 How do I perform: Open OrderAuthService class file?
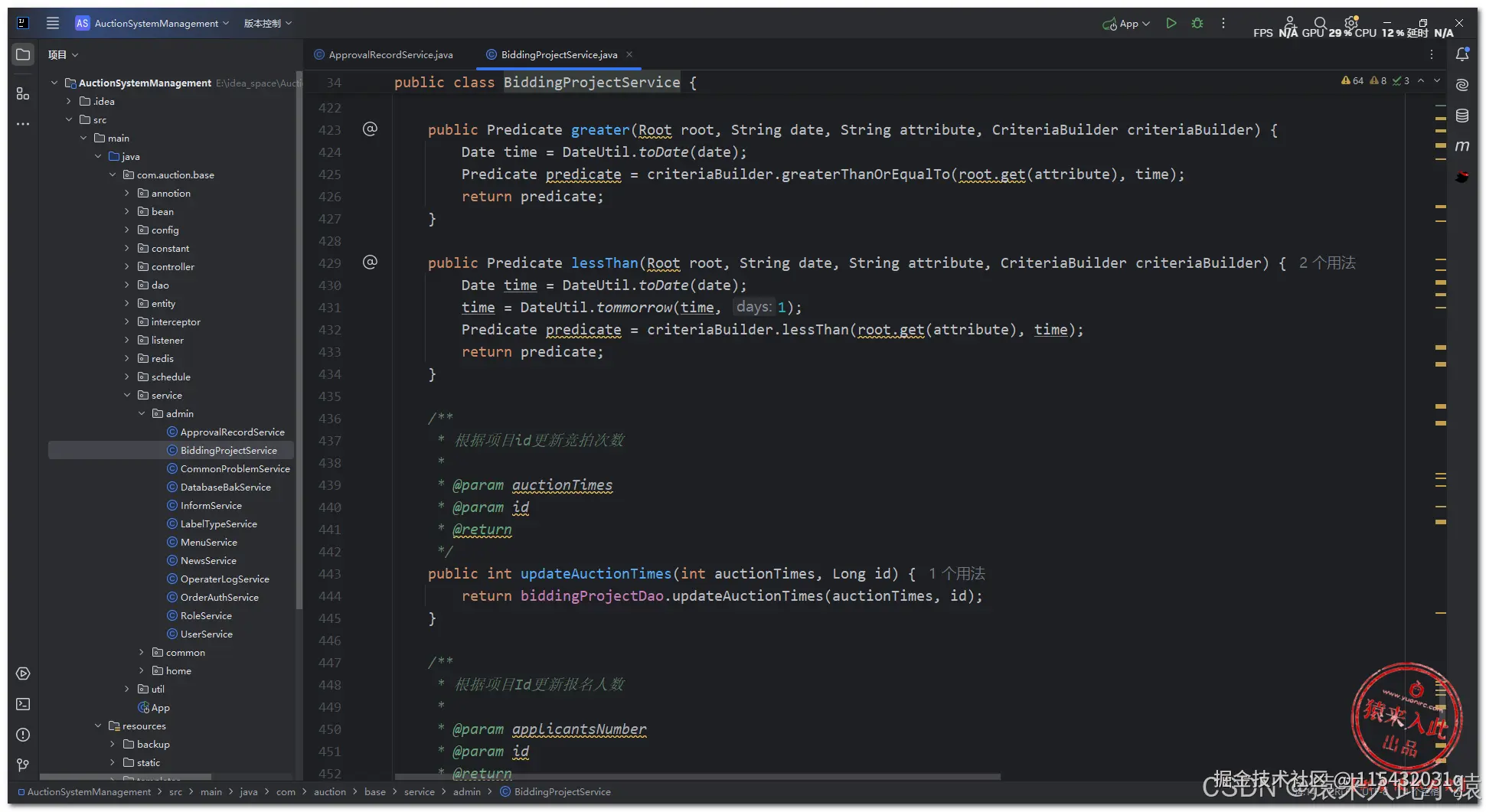click(219, 597)
